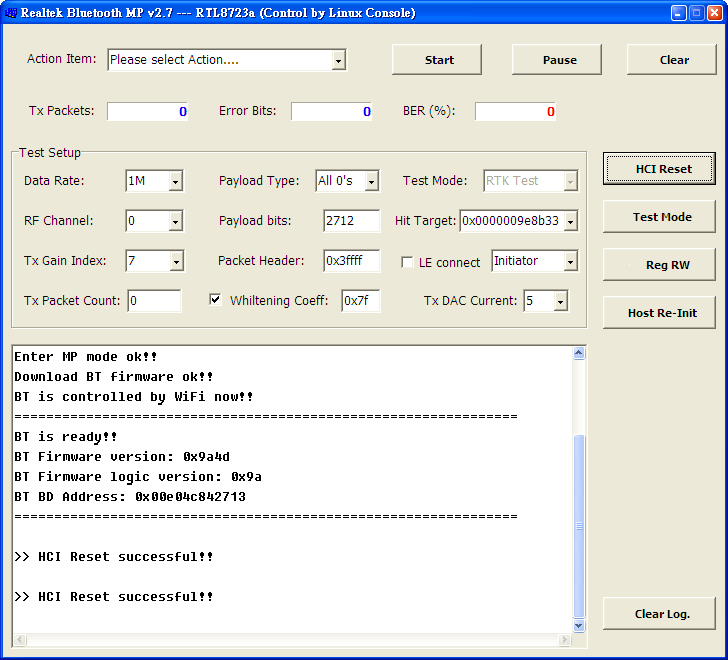Viewport: 728px width, 660px height.
Task: Click the BER (%) value field
Action: (515, 111)
